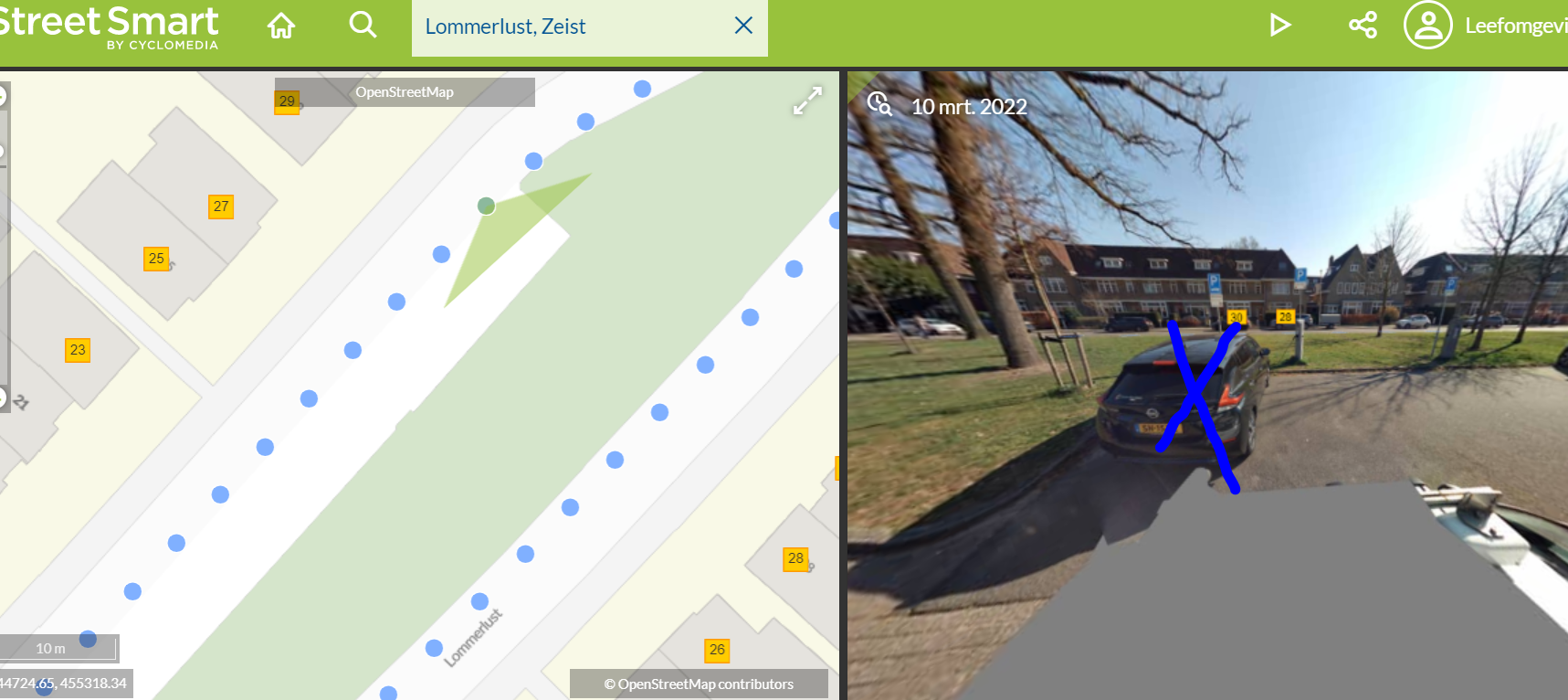Open the search magnifier icon
This screenshot has height=700, width=1568.
coord(363,25)
